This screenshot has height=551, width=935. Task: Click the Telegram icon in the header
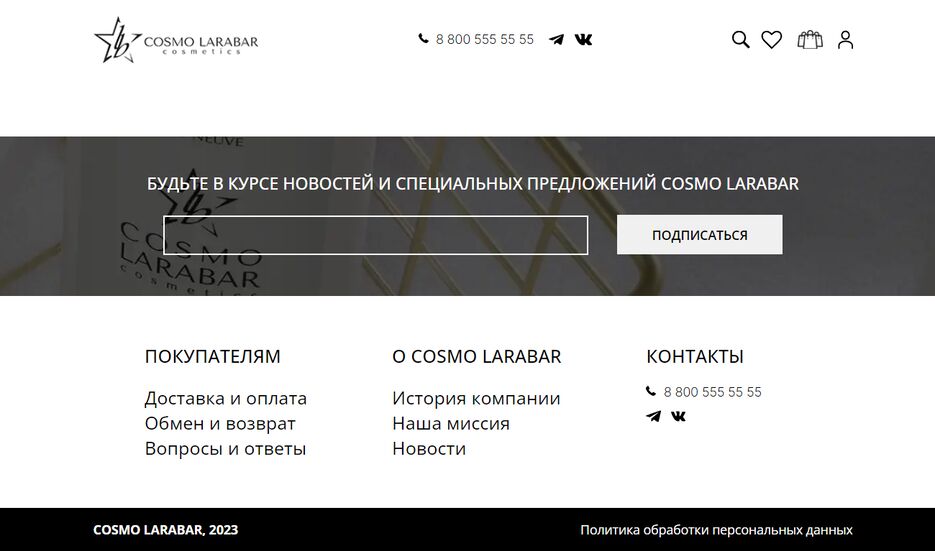click(556, 40)
